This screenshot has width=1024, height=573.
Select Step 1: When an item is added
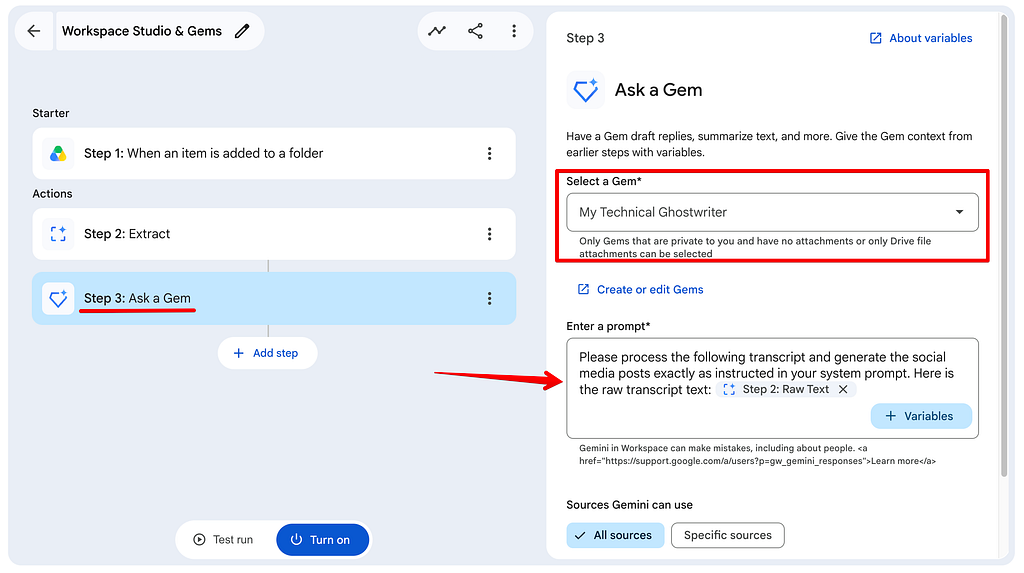tap(274, 154)
